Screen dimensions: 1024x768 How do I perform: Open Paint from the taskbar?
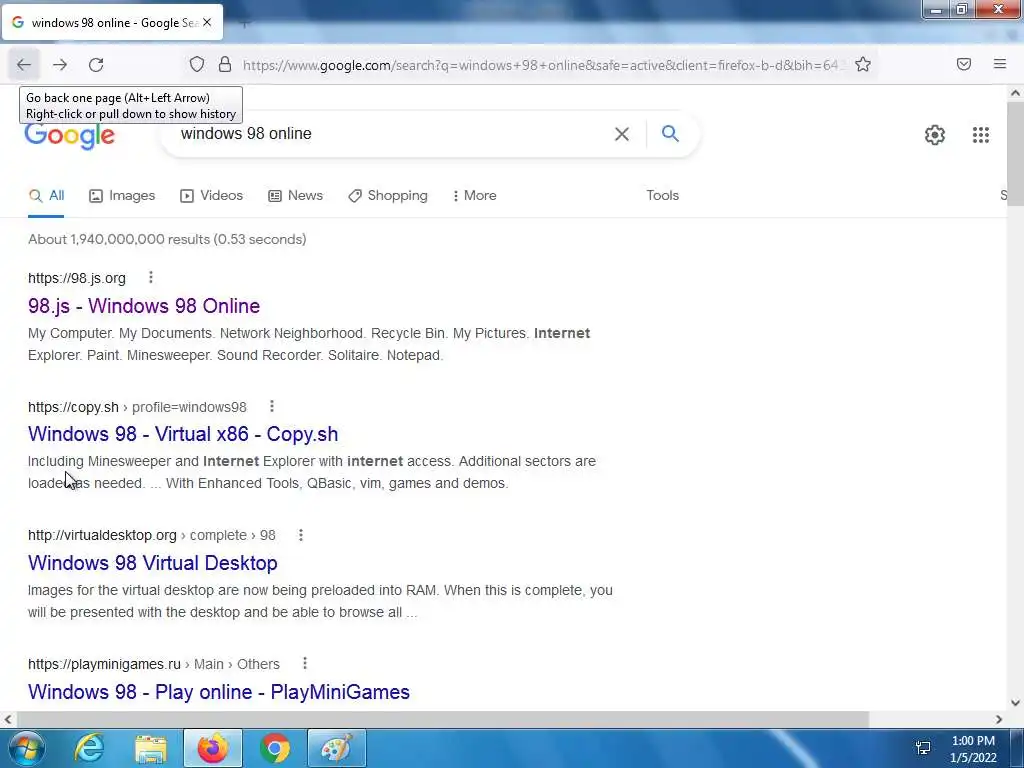coord(336,748)
